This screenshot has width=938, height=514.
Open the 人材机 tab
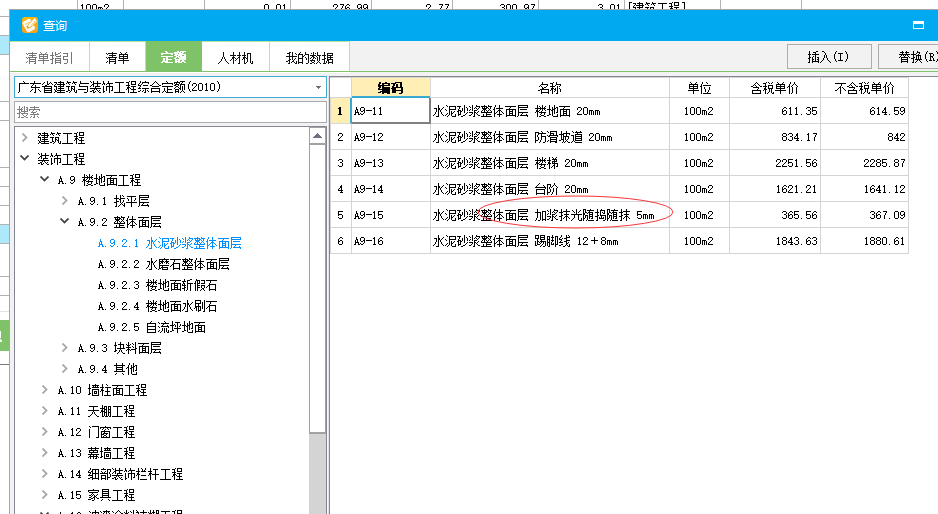[235, 57]
